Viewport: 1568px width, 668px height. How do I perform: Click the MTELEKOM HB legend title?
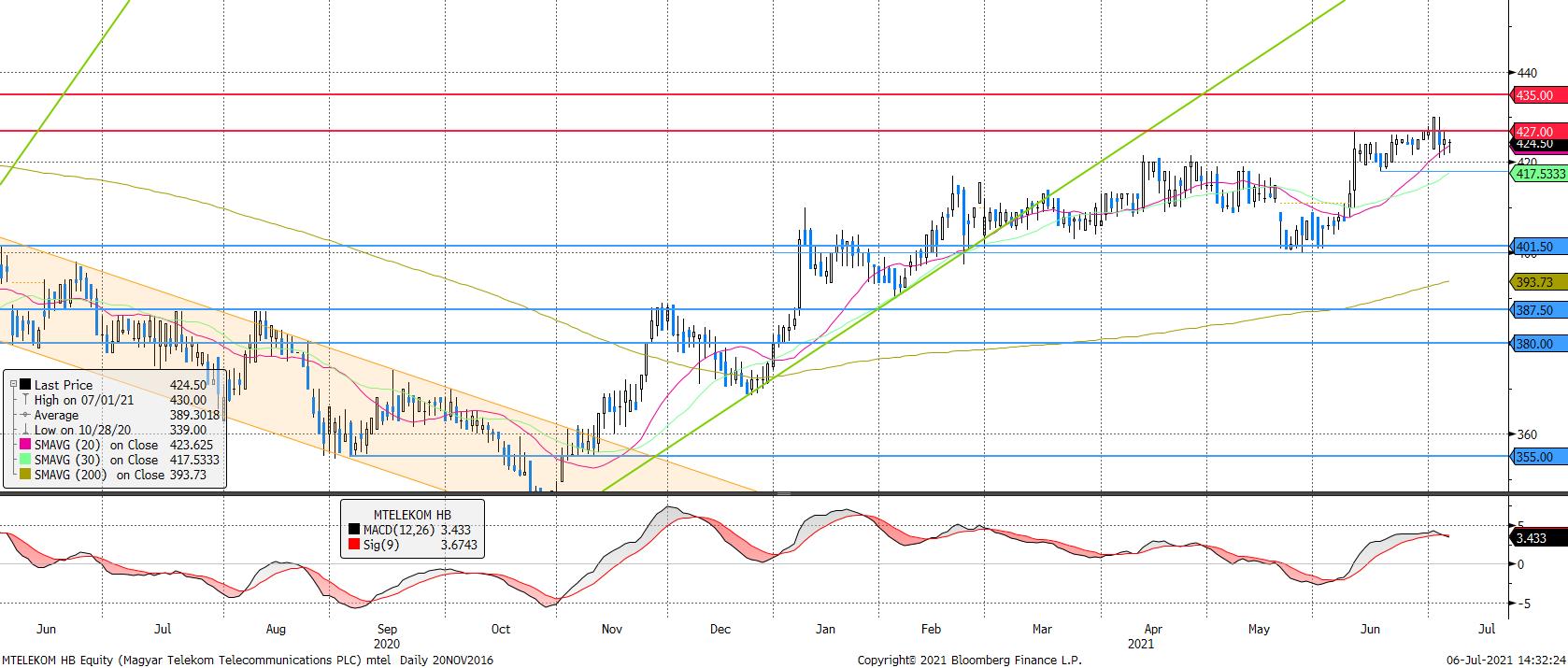412,514
